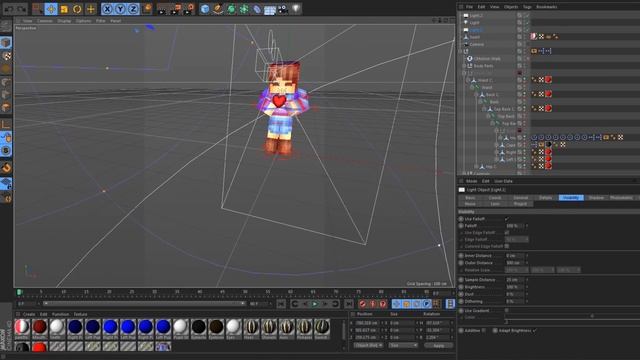The image size is (640, 360).
Task: Click the Redo arrow icon
Action: (21, 9)
